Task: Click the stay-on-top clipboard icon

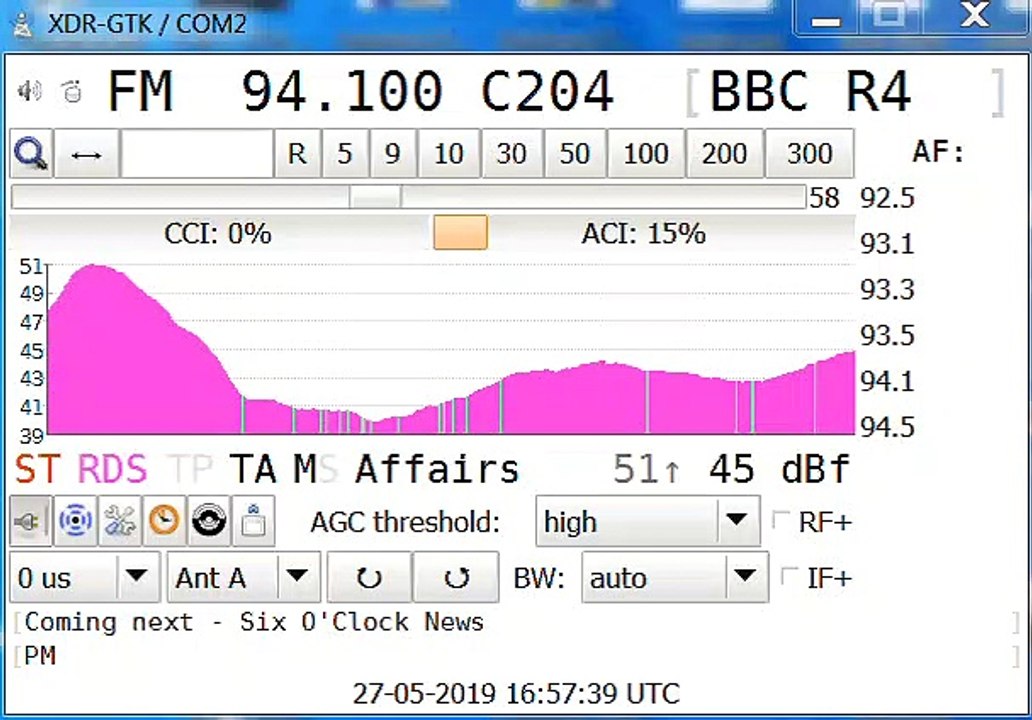Action: 254,522
